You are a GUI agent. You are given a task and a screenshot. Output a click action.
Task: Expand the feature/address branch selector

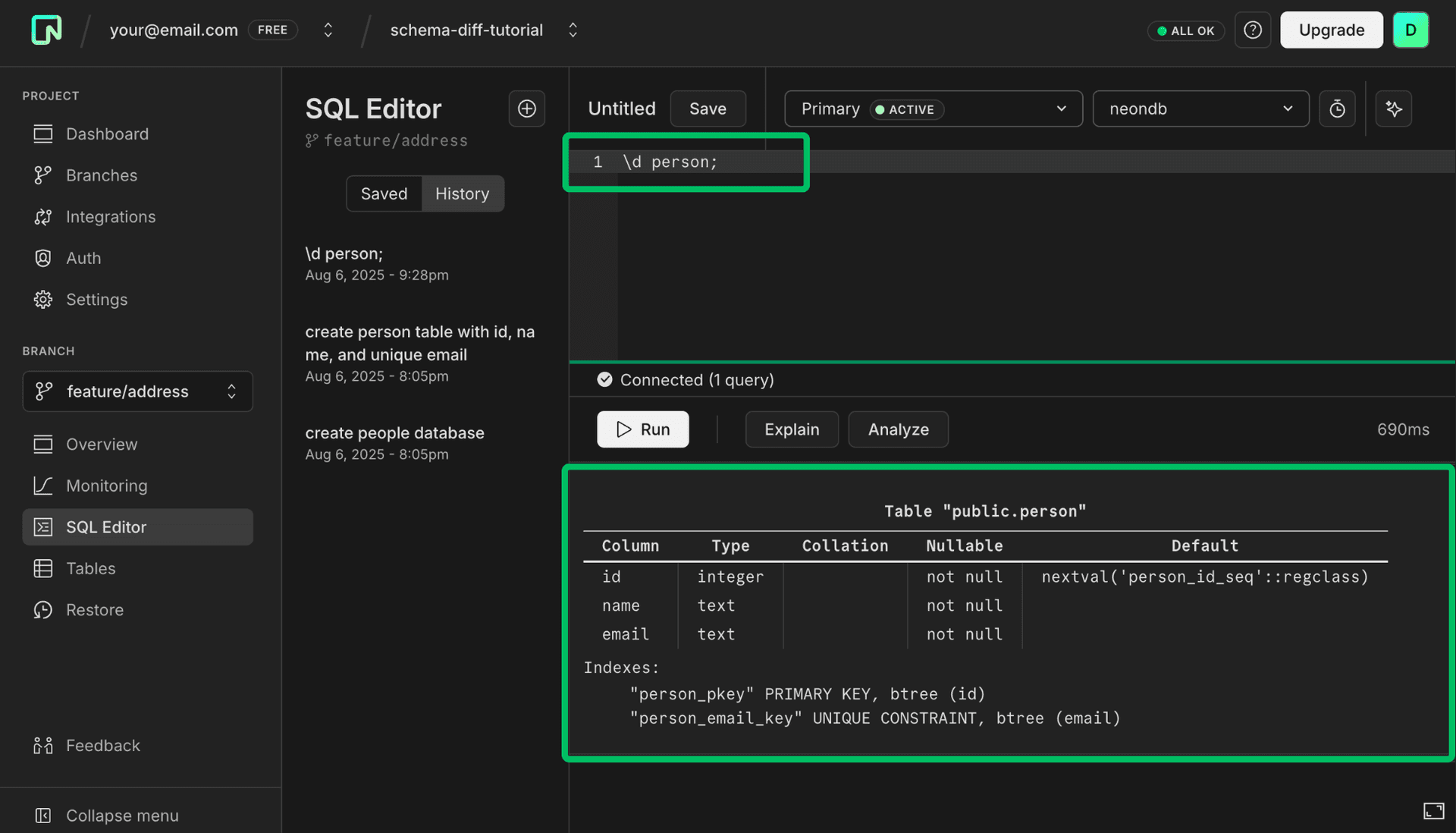point(137,391)
